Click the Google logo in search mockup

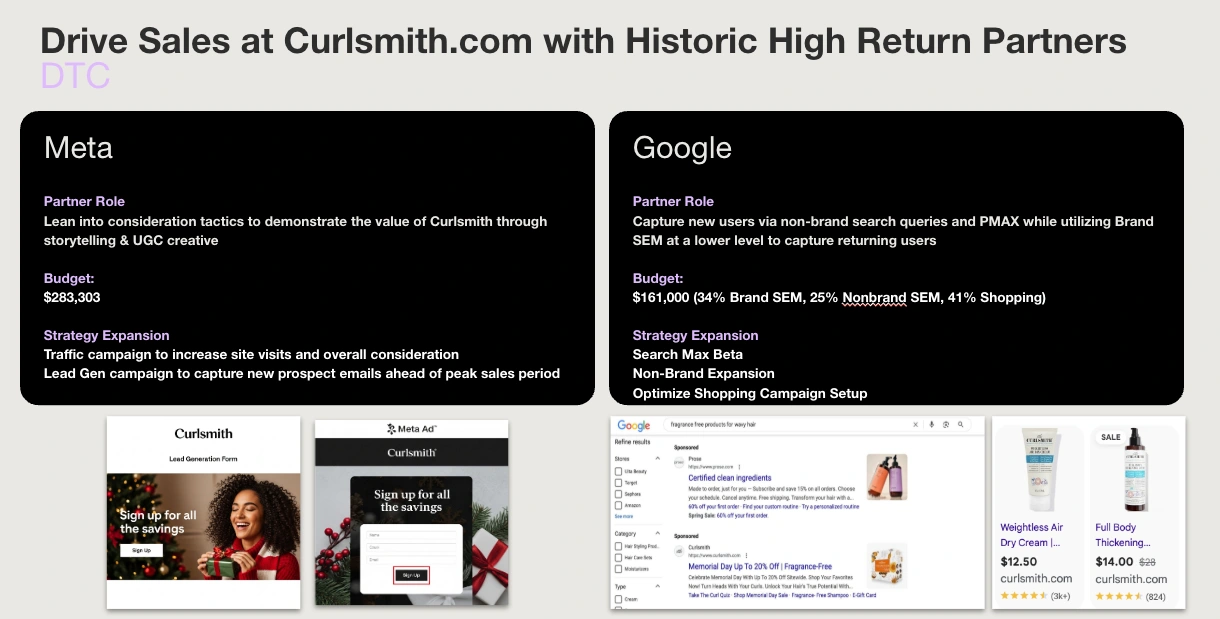coord(634,425)
